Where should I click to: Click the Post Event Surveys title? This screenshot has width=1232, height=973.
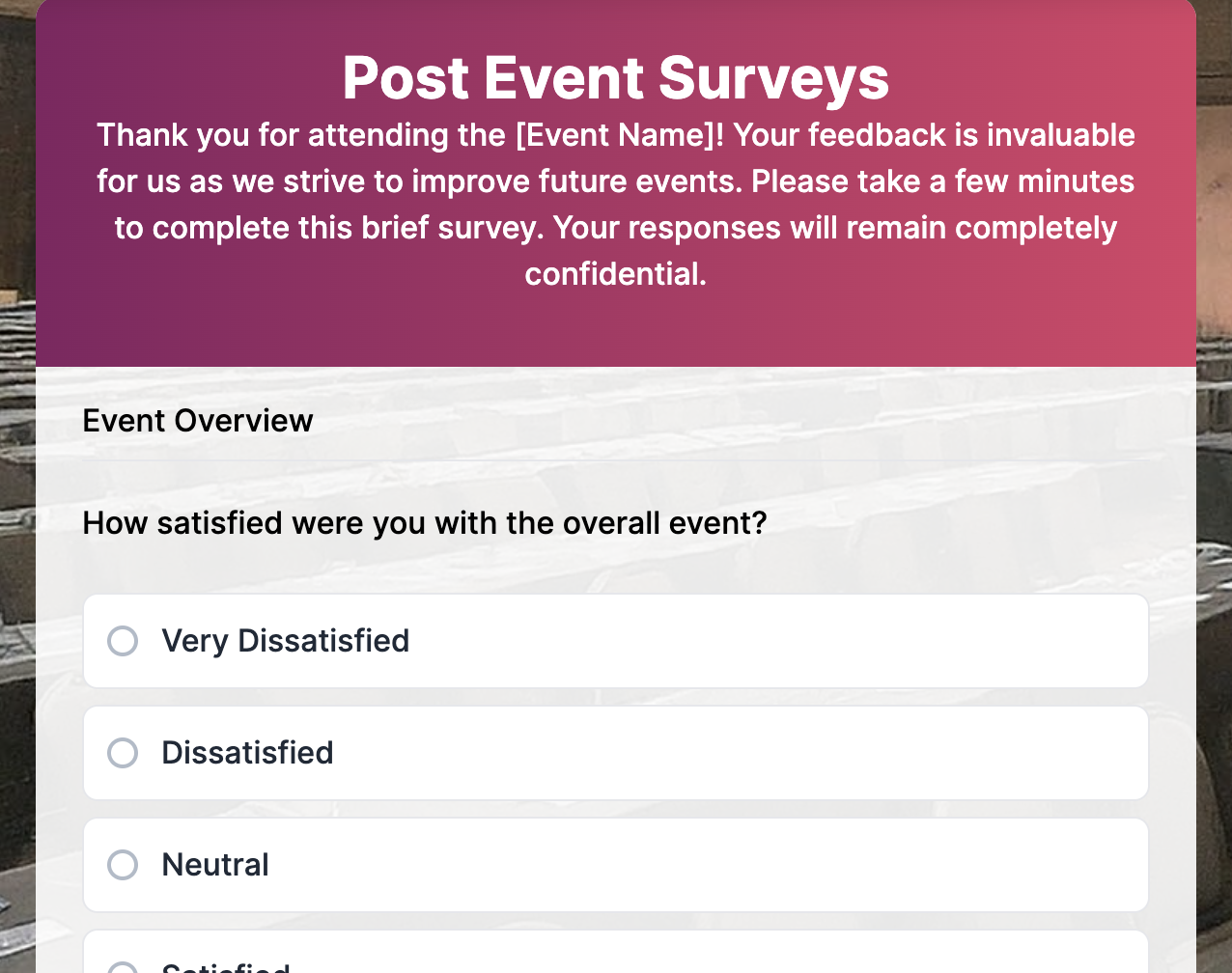pyautogui.click(x=616, y=79)
